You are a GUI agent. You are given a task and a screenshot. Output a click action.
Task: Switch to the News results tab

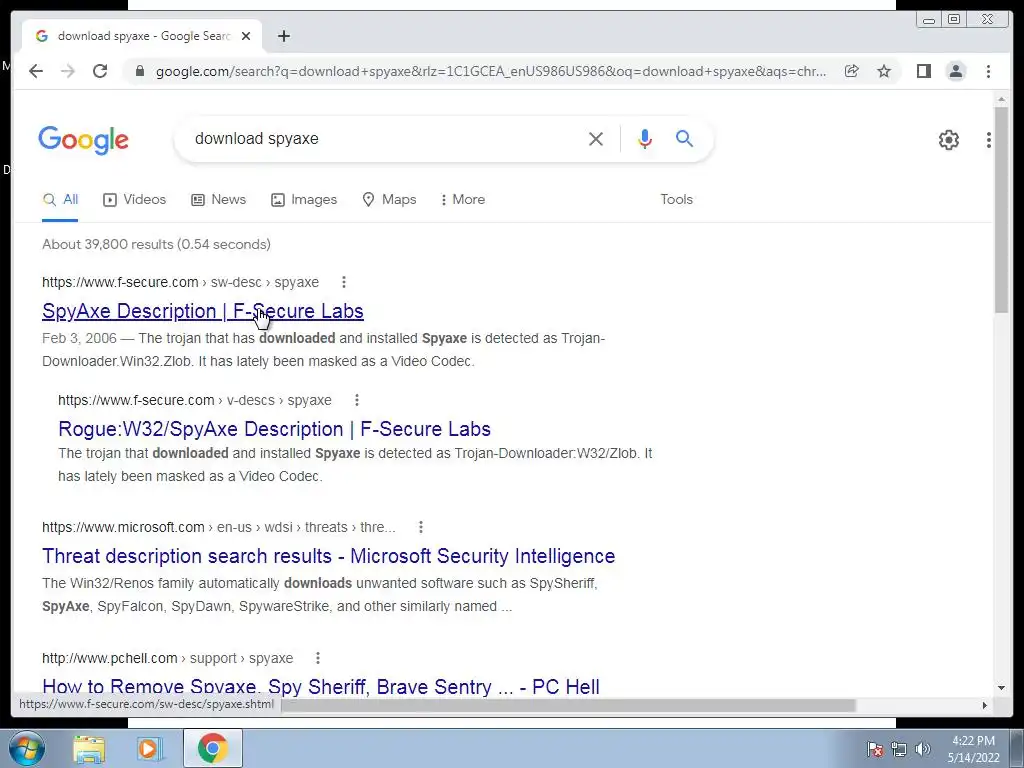coord(218,200)
